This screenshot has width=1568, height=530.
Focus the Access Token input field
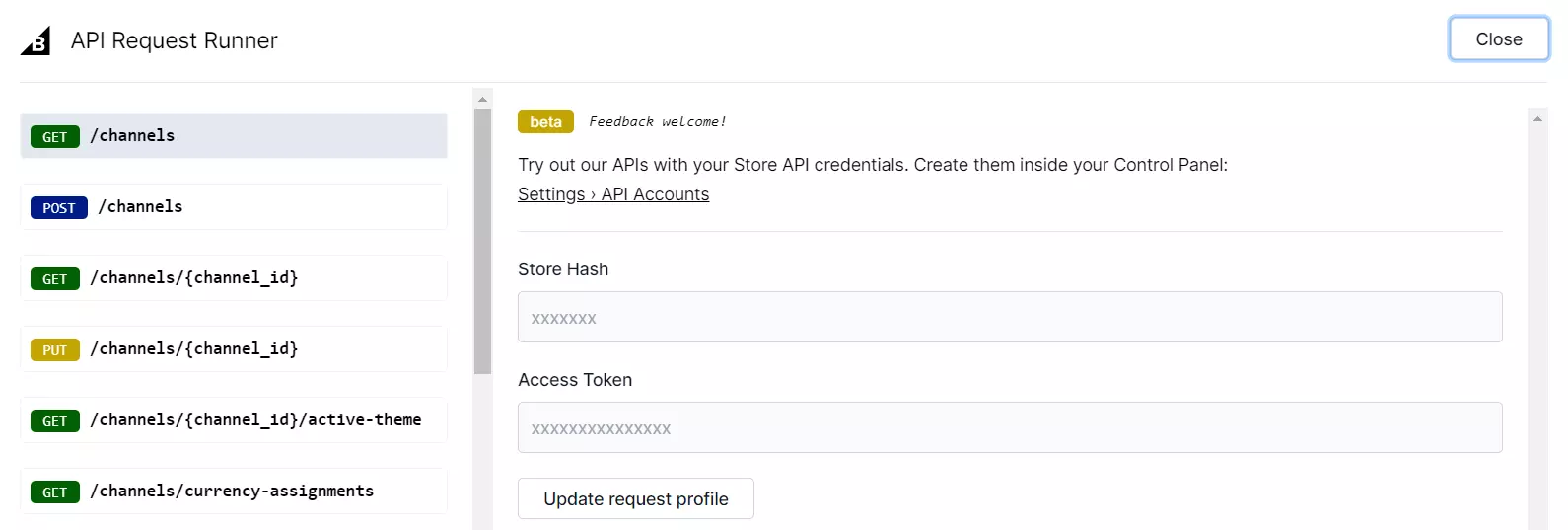coord(1010,427)
